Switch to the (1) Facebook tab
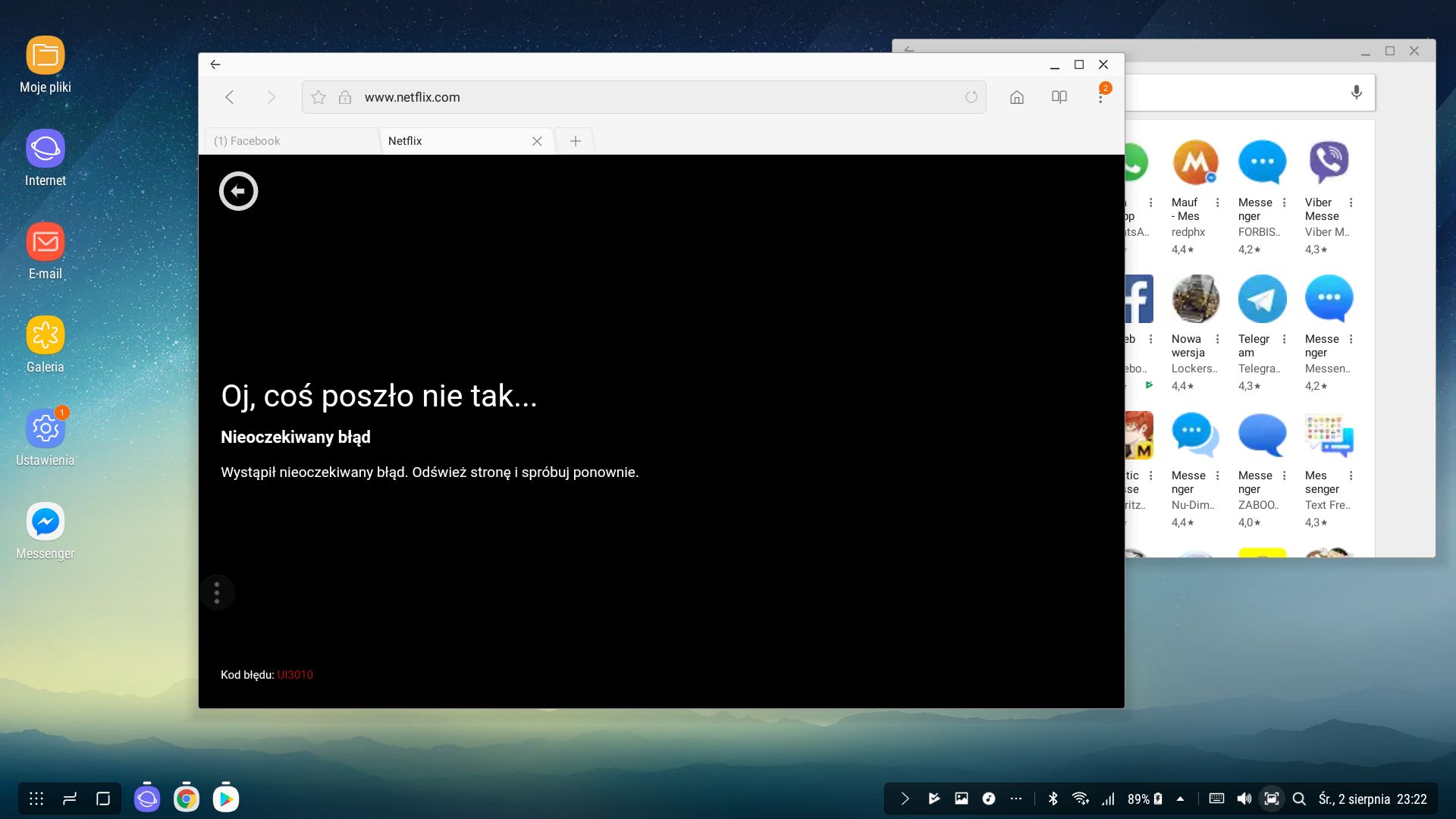This screenshot has width=1456, height=819. [x=292, y=141]
